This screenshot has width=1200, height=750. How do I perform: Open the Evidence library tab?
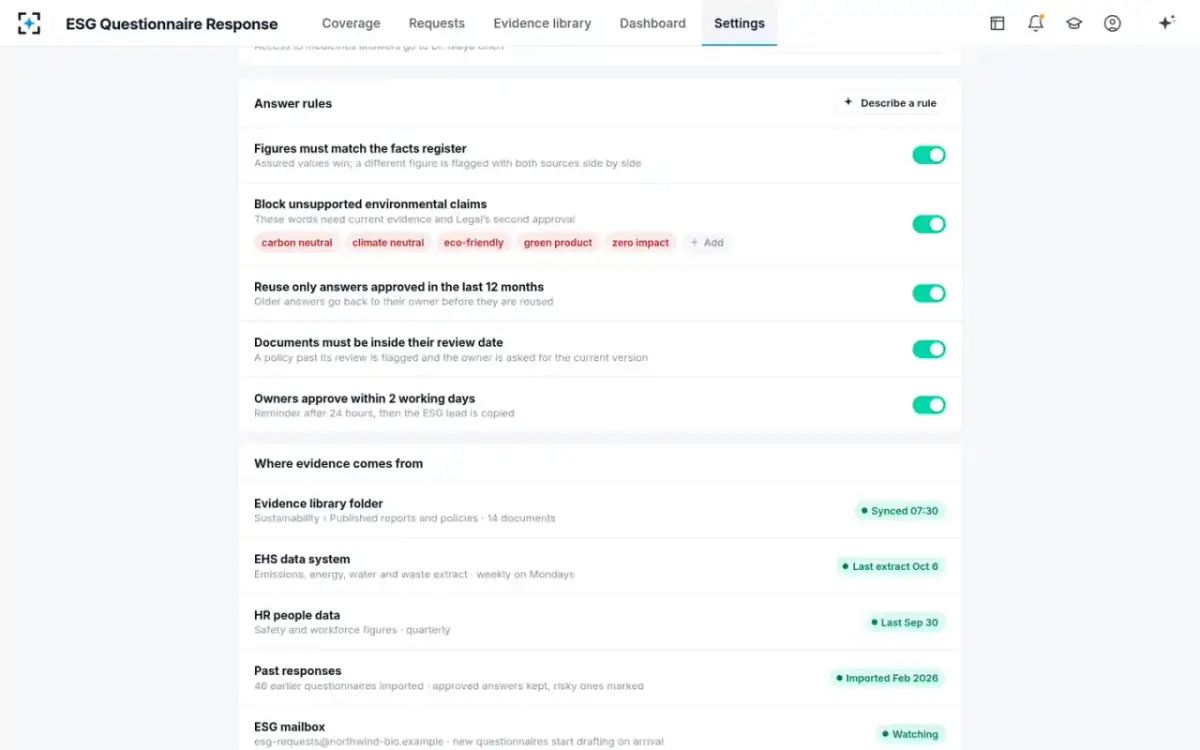[542, 23]
